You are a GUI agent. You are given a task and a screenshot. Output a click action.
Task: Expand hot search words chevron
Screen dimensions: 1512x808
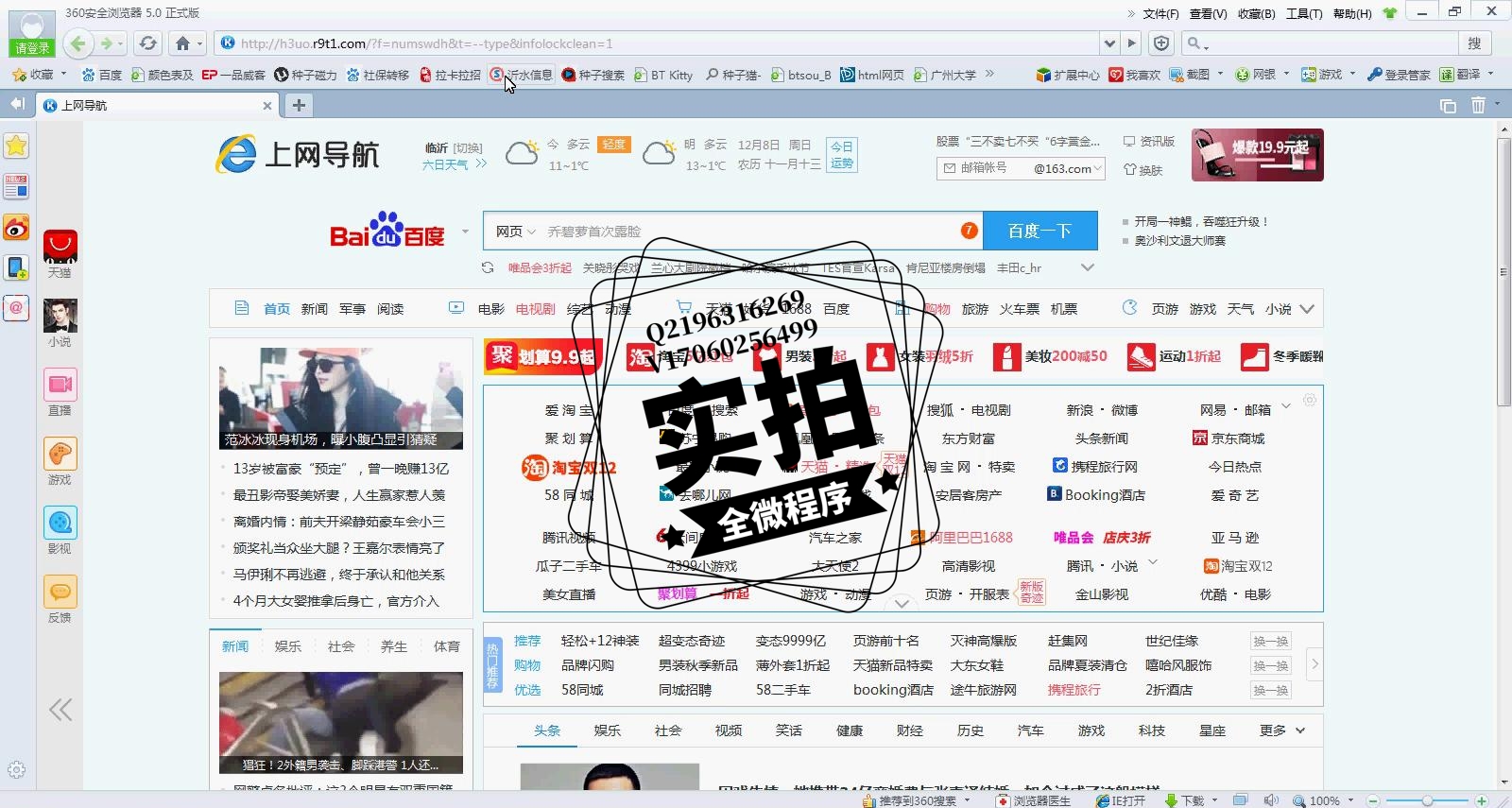click(x=1088, y=267)
